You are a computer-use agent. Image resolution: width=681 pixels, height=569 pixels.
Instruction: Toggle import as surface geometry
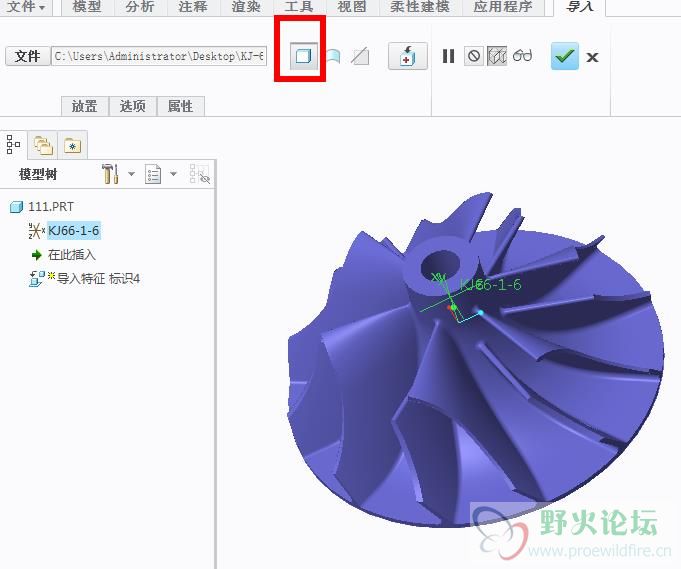333,56
